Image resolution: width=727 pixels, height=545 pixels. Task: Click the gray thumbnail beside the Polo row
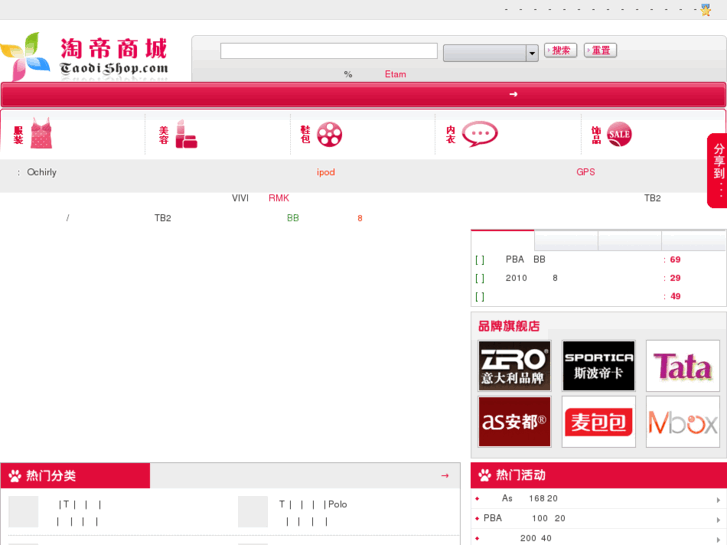[253, 512]
